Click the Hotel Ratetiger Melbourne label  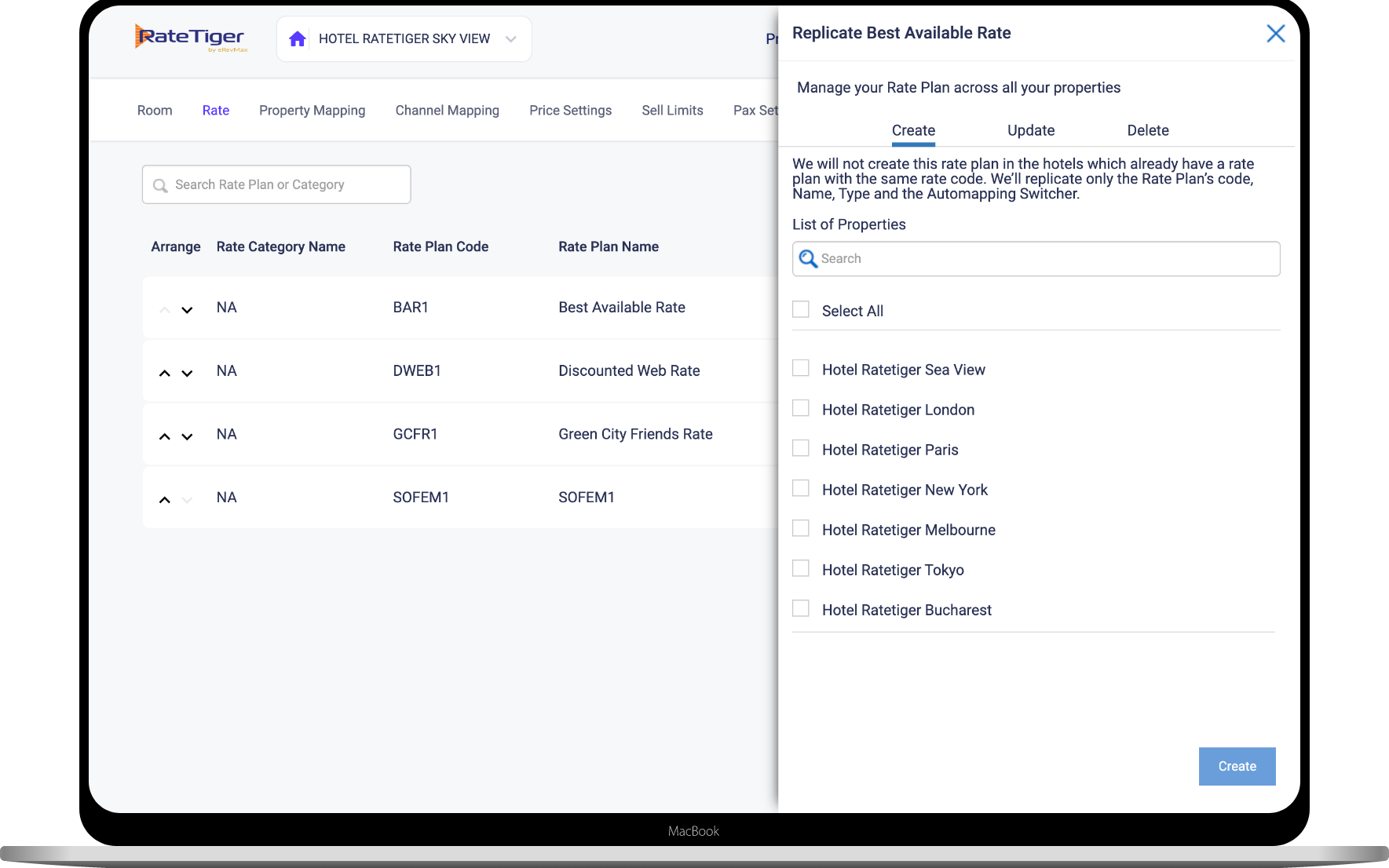pyautogui.click(x=908, y=531)
